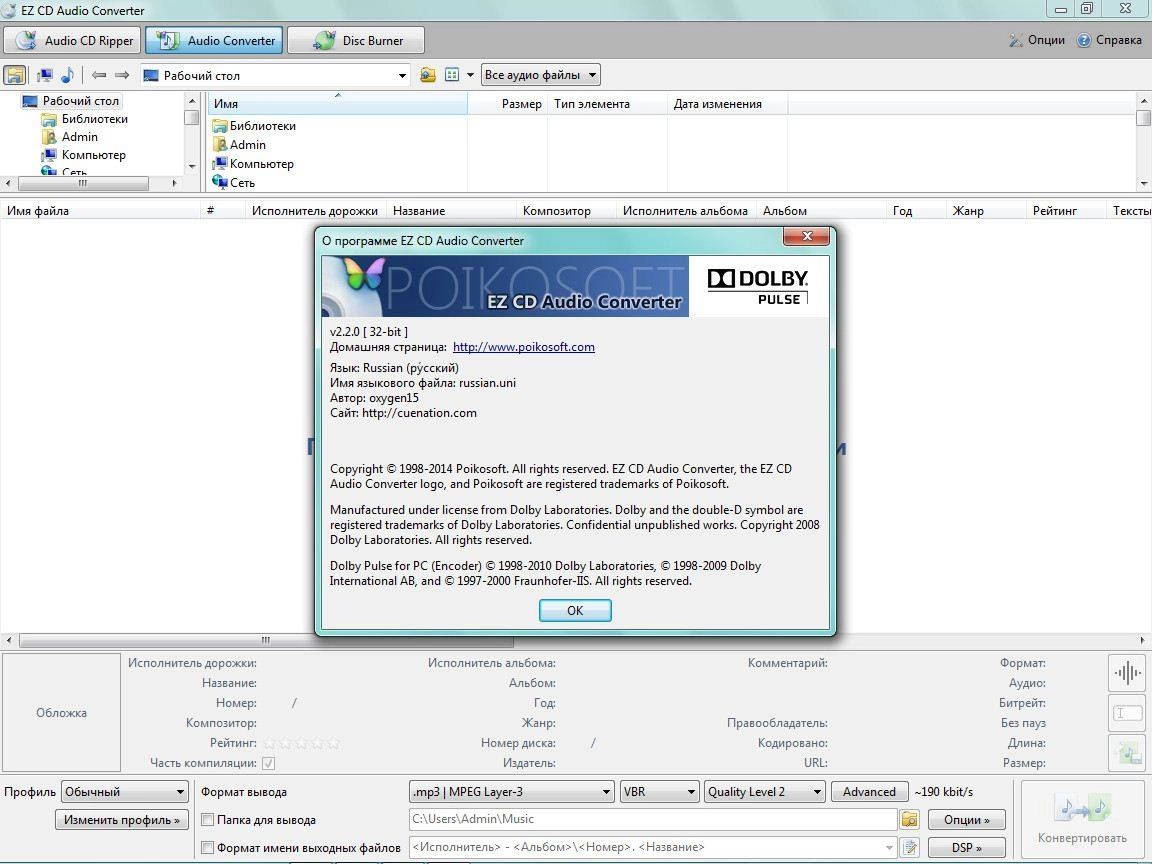The image size is (1152, 864).
Task: Open the Все аудио файлы filter dropdown
Action: (541, 75)
